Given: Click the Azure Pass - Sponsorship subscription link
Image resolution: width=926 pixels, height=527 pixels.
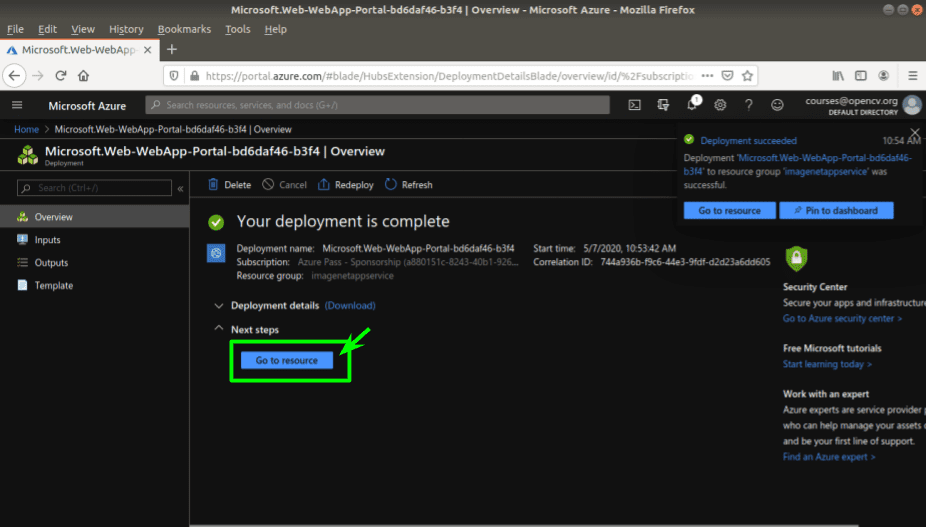Looking at the screenshot, I should coord(407,262).
